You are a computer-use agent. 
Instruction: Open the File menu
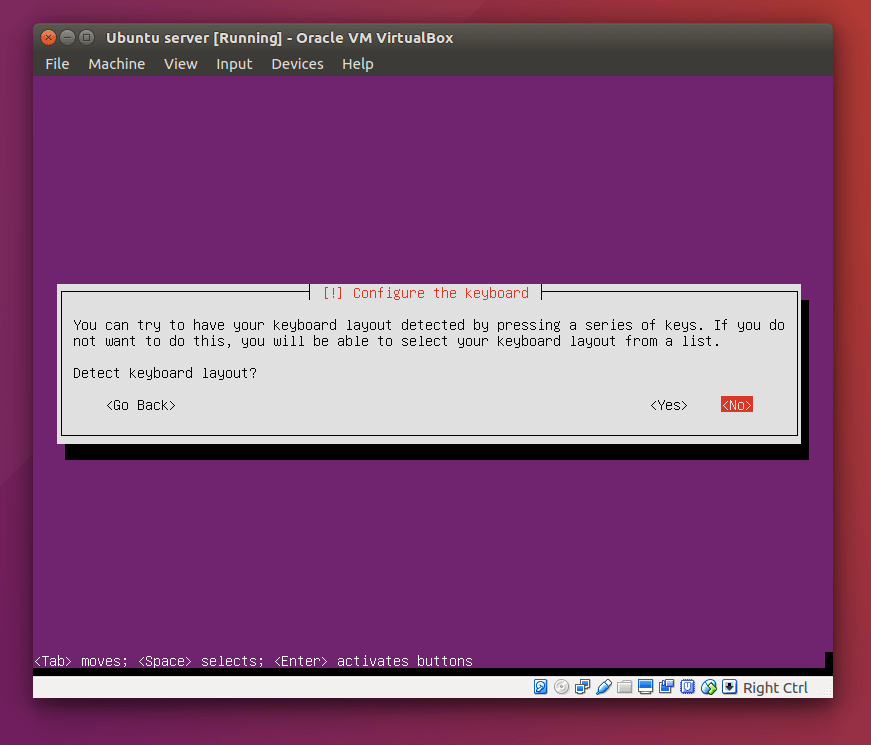57,64
